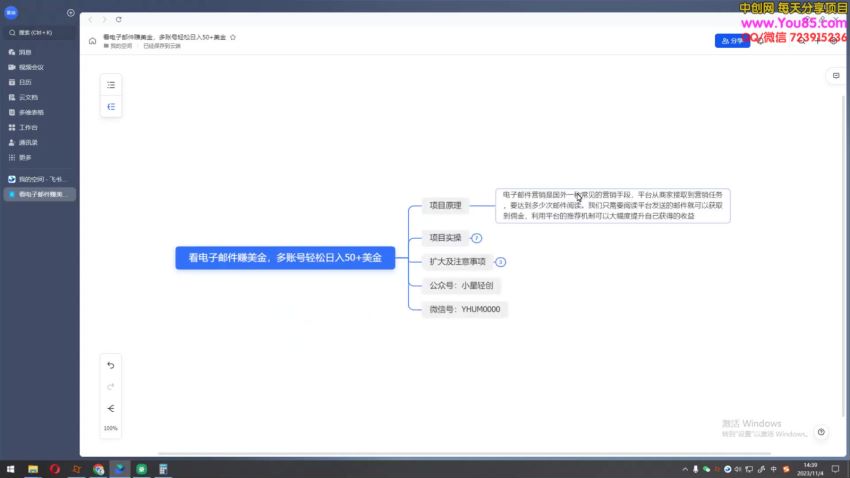Click the 分享 share button
Image resolution: width=850 pixels, height=478 pixels.
click(732, 41)
